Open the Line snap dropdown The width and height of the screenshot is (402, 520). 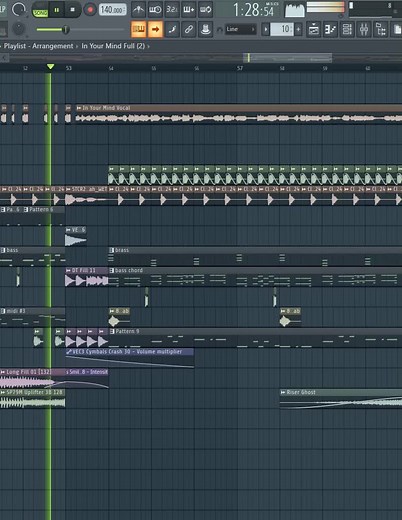[241, 29]
